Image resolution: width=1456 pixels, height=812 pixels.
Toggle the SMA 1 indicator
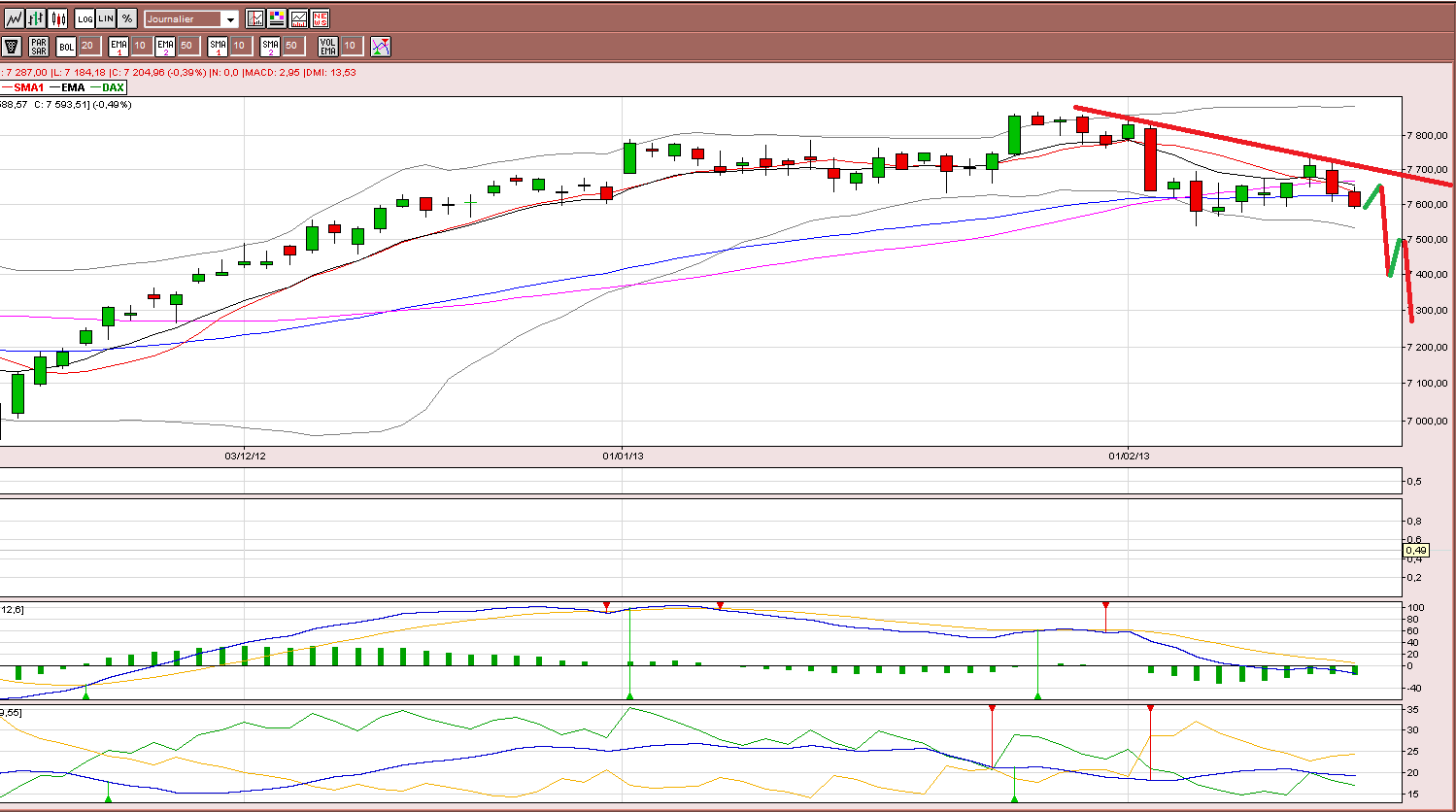coord(218,47)
